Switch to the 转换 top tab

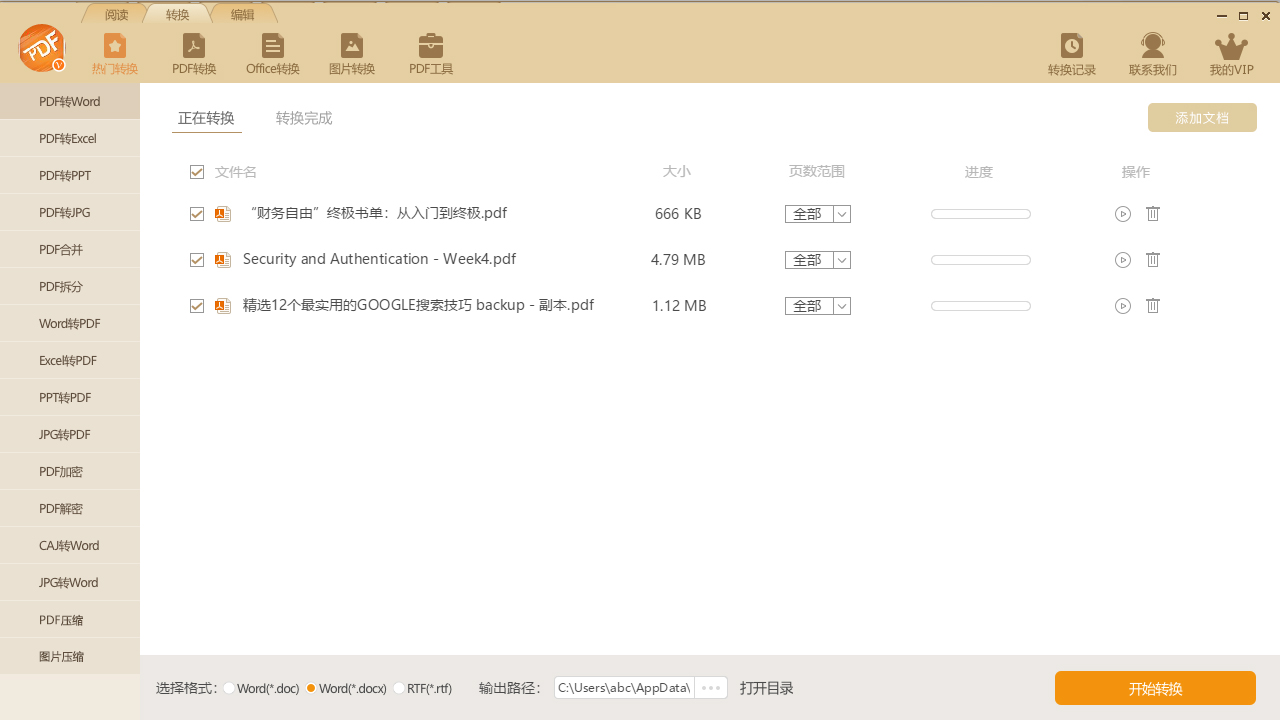(x=178, y=14)
